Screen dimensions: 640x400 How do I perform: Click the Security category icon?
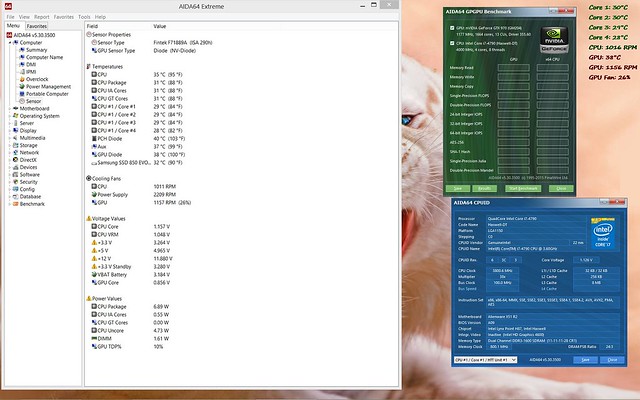click(16, 182)
